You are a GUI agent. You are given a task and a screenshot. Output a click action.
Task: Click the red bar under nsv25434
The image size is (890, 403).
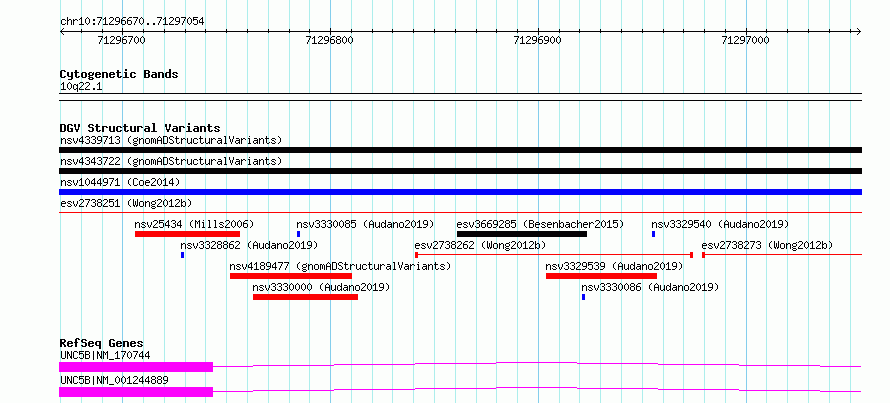(x=187, y=234)
